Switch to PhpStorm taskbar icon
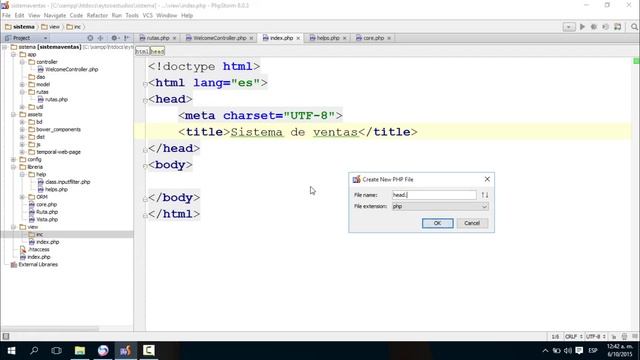Viewport: 640px width, 360px height. pyautogui.click(x=125, y=351)
